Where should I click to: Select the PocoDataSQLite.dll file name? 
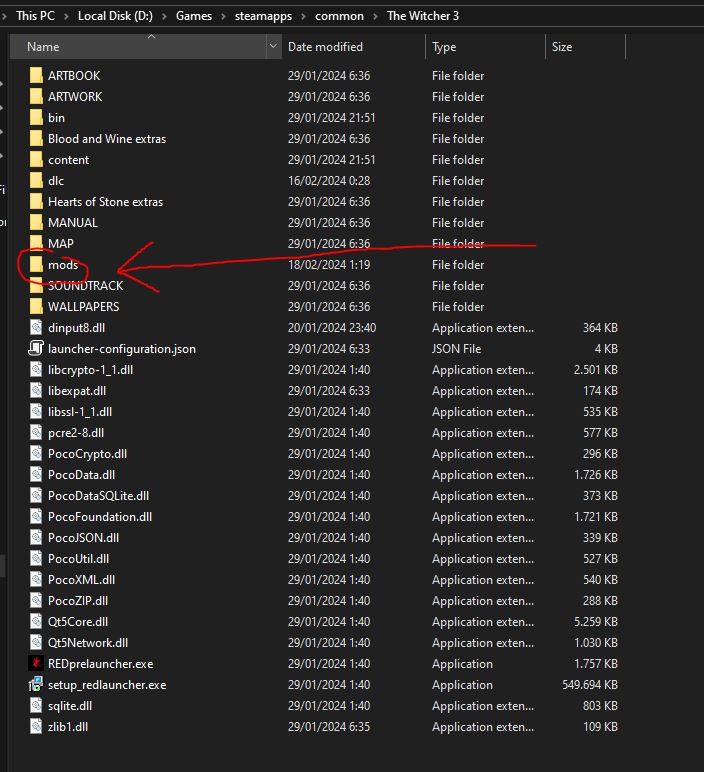point(98,496)
